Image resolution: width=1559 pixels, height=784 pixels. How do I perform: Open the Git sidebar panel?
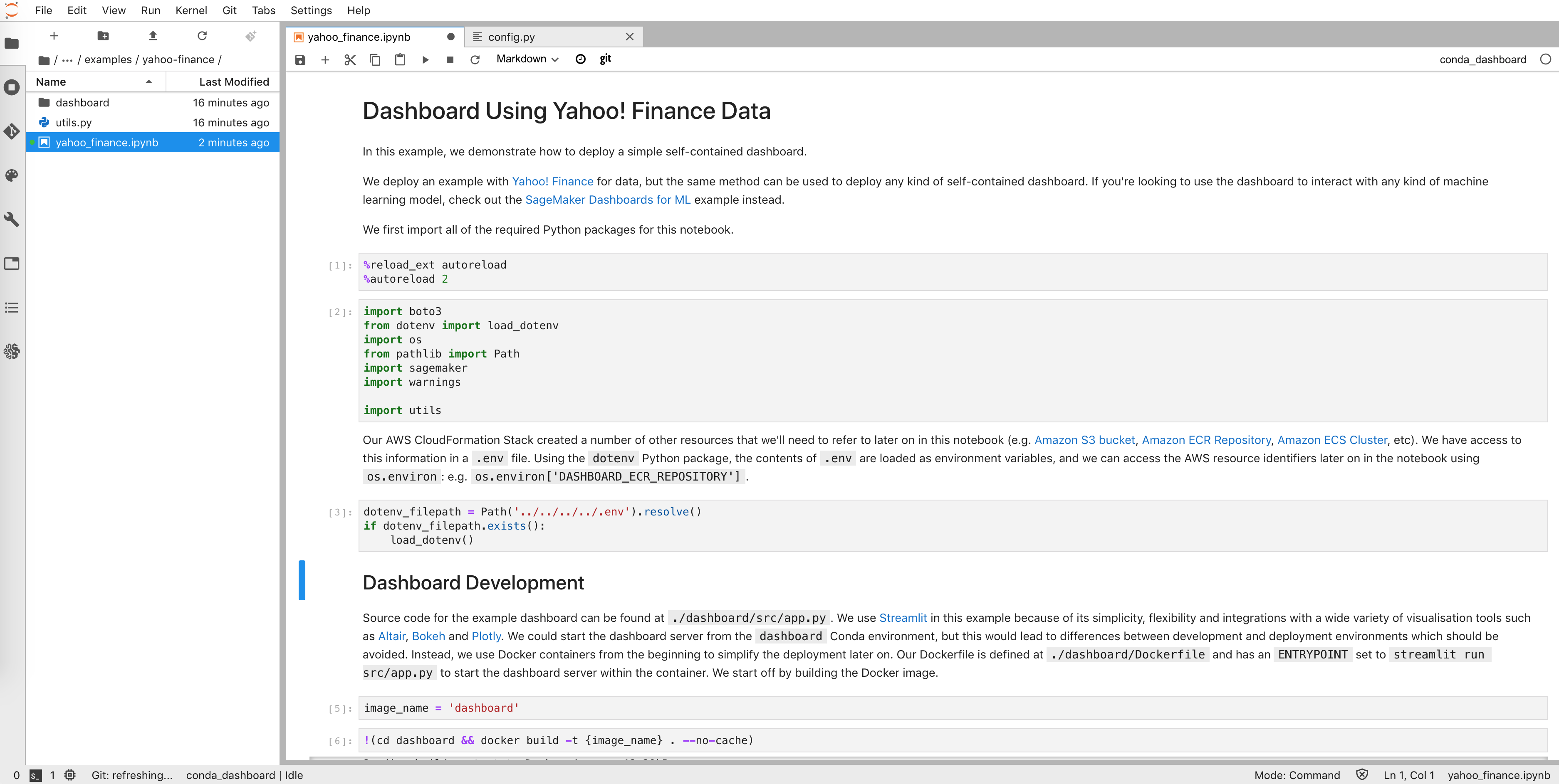[12, 131]
